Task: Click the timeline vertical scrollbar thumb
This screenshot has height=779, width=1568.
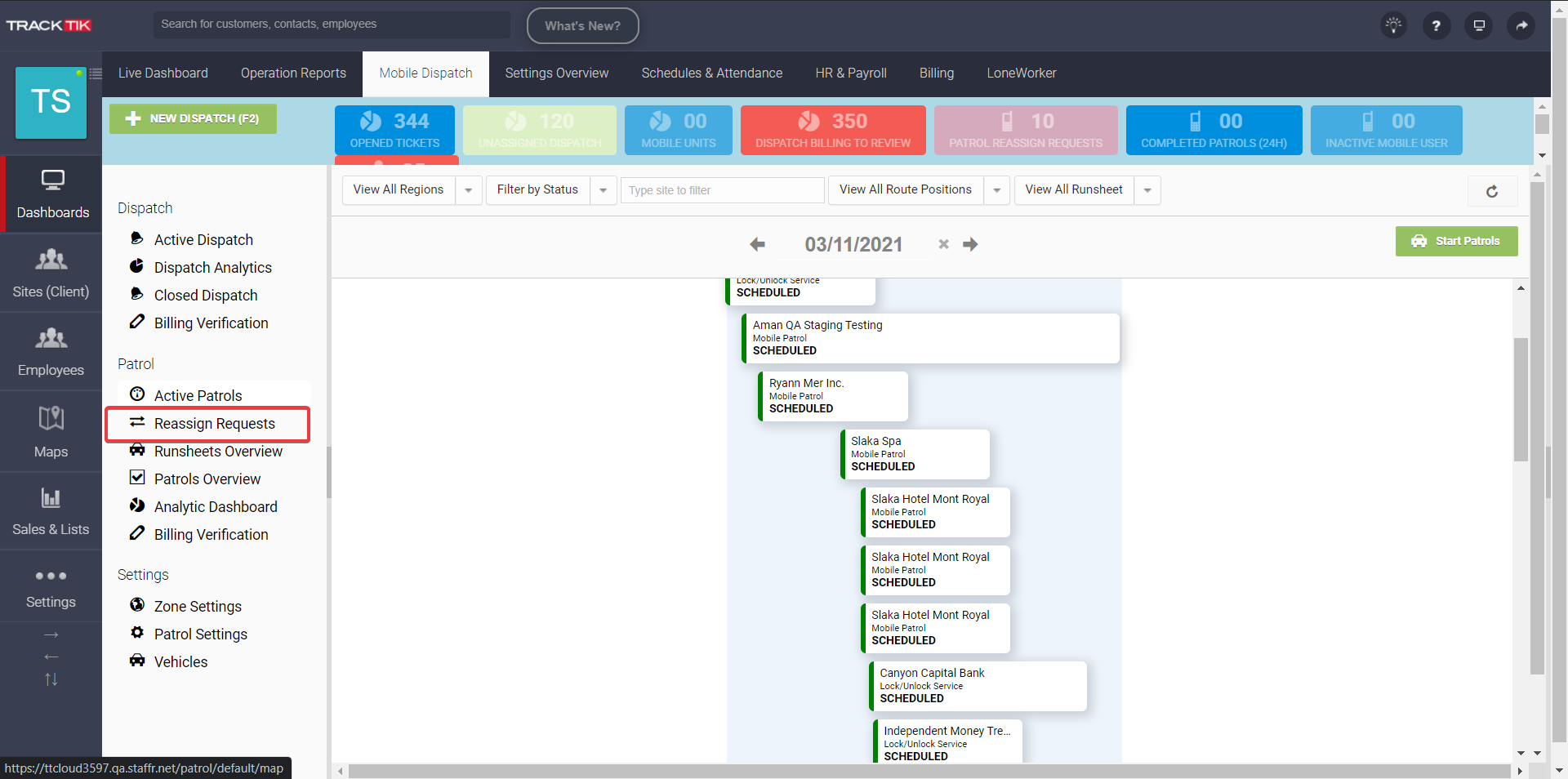Action: pyautogui.click(x=1521, y=400)
